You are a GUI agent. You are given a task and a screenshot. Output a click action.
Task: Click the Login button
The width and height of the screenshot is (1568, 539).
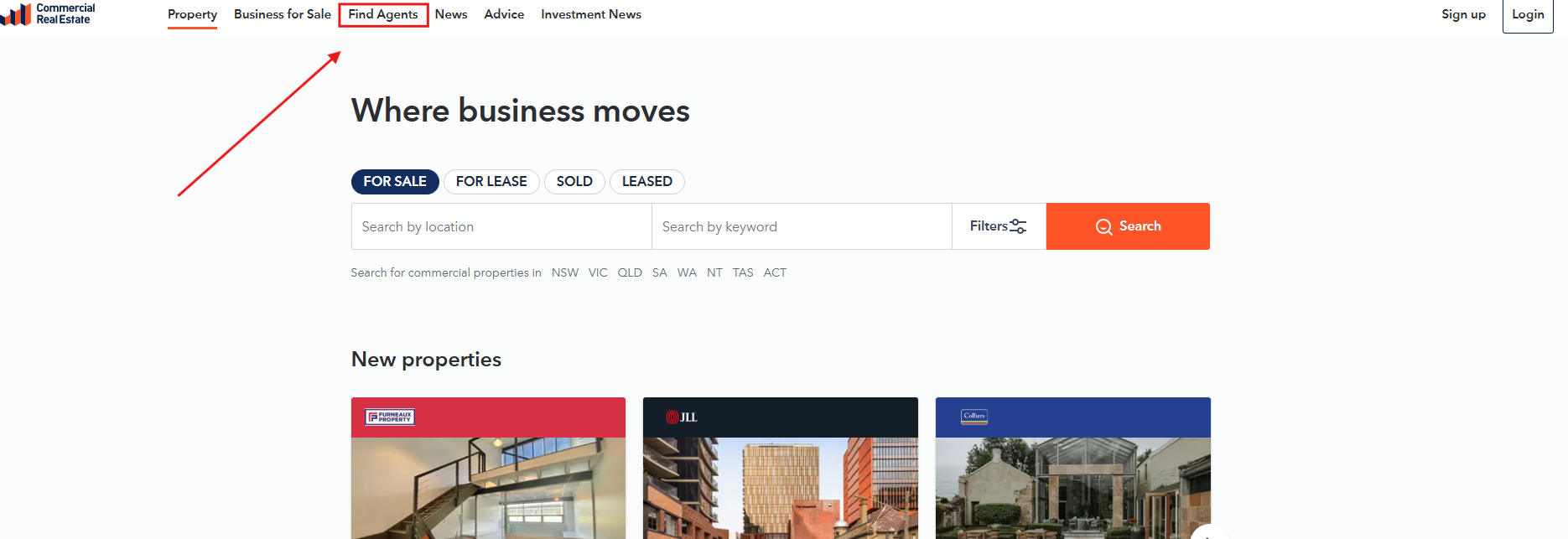pyautogui.click(x=1528, y=15)
